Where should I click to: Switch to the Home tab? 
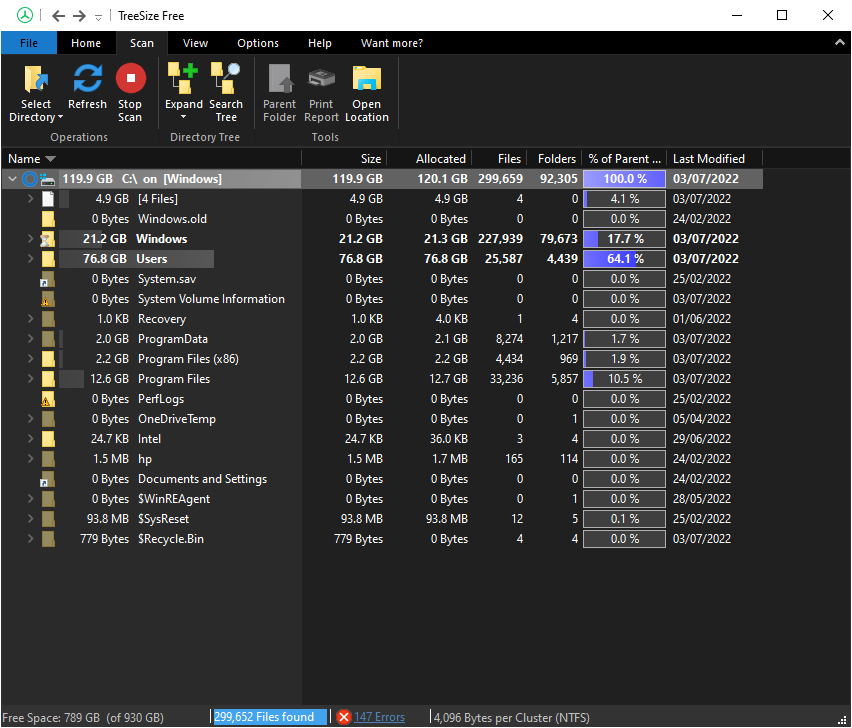[x=86, y=43]
